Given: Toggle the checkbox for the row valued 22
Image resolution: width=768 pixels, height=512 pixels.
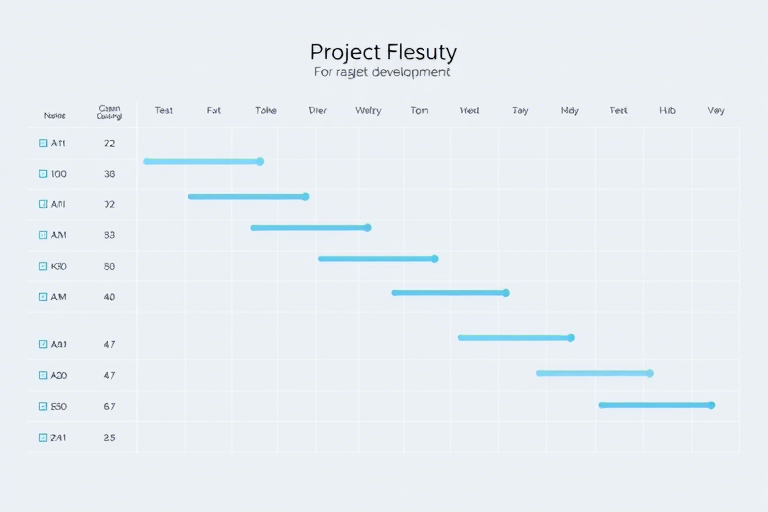Looking at the screenshot, I should pyautogui.click(x=43, y=143).
